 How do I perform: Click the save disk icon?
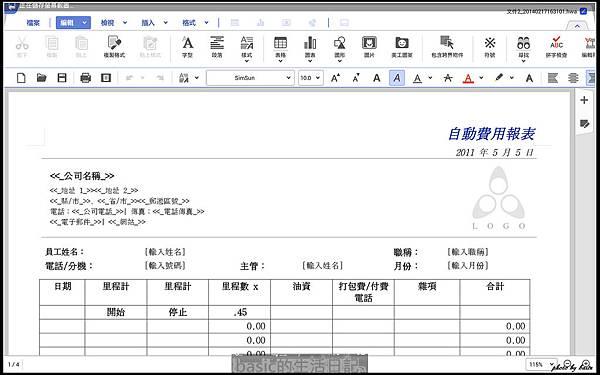tap(62, 78)
